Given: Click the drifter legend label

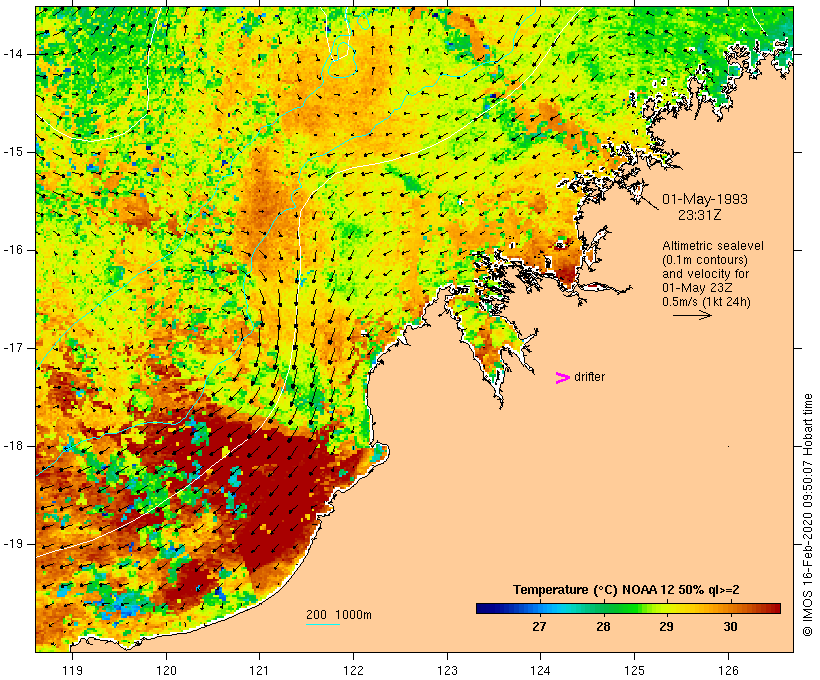Looking at the screenshot, I should pos(589,377).
